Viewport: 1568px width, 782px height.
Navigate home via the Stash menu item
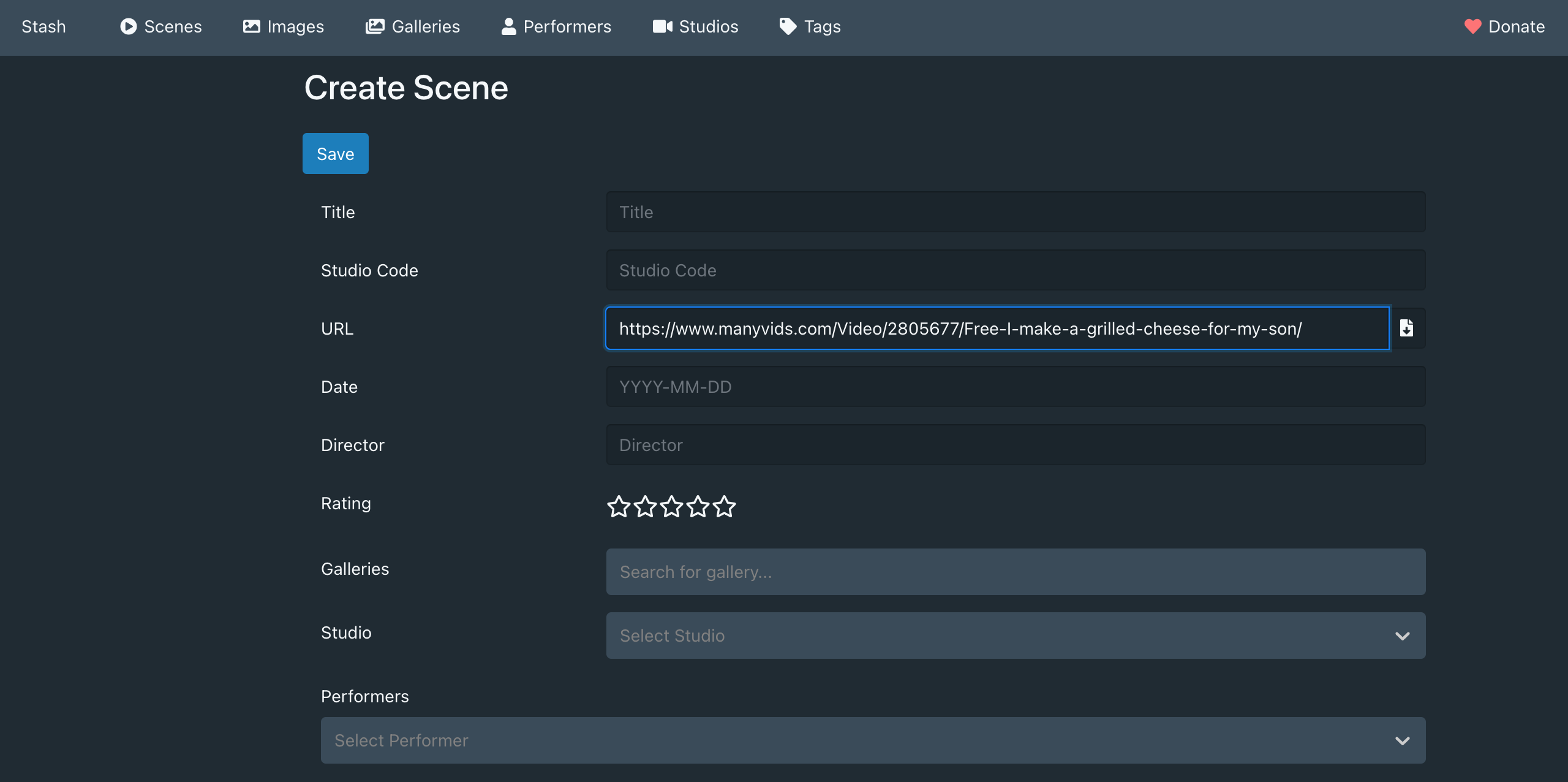pos(43,26)
